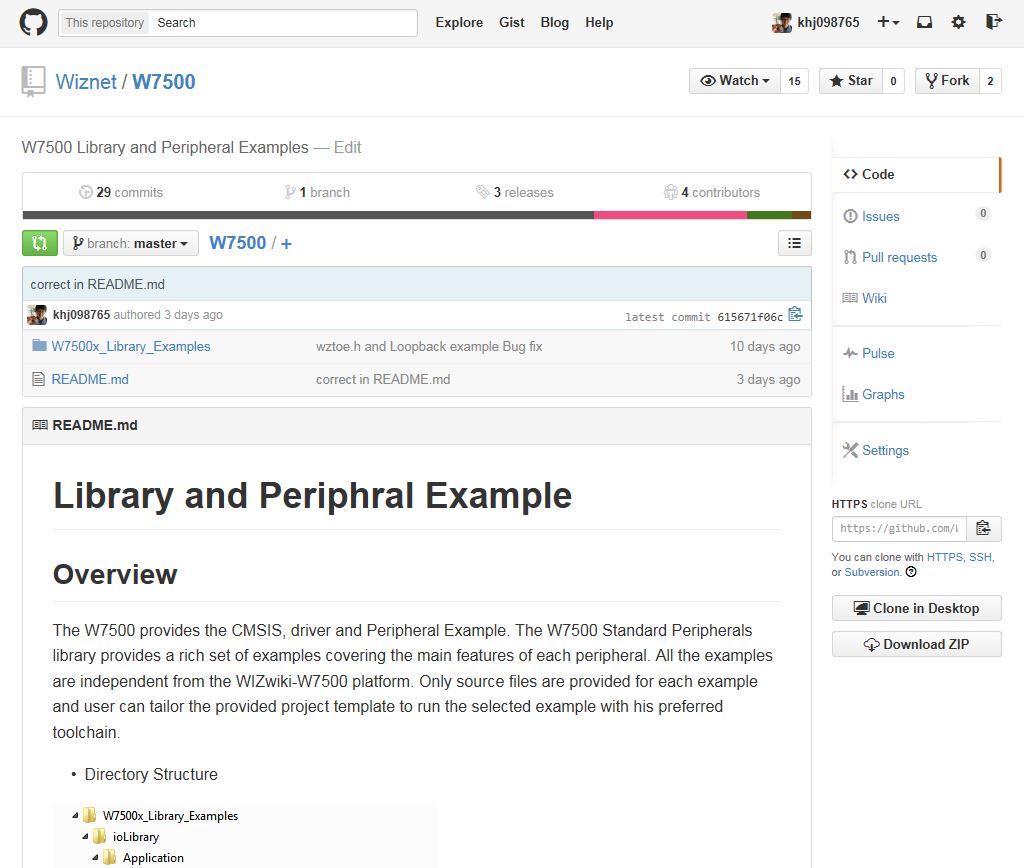The height and width of the screenshot is (868, 1024).
Task: View the 3 releases page
Action: [515, 192]
